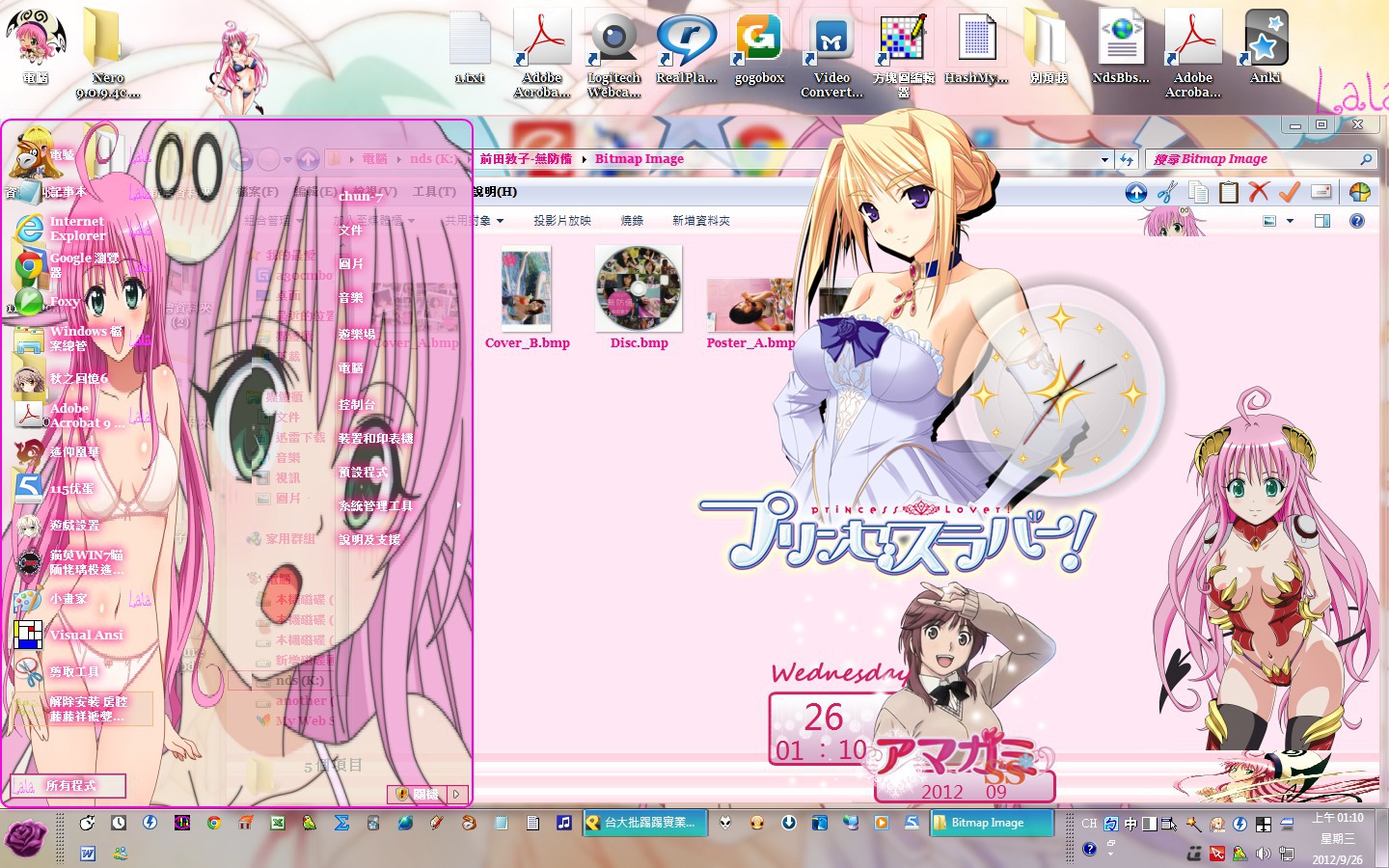Open the 說明(H) menu
The height and width of the screenshot is (868, 1389).
(494, 192)
